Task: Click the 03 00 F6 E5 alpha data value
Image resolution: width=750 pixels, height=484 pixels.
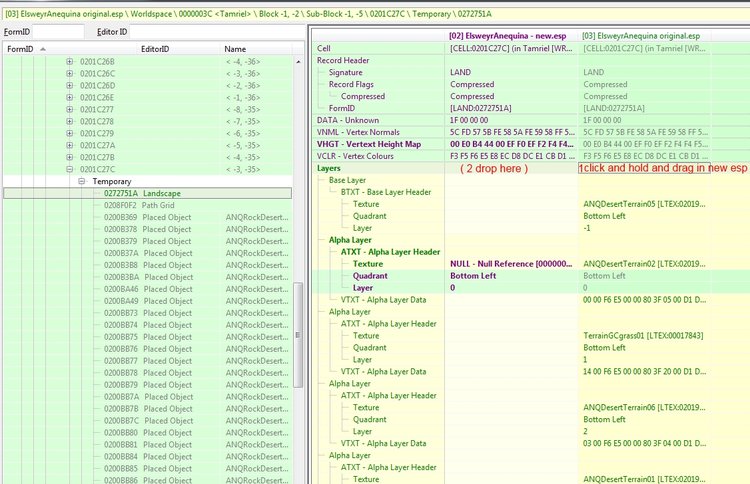Action: click(644, 443)
